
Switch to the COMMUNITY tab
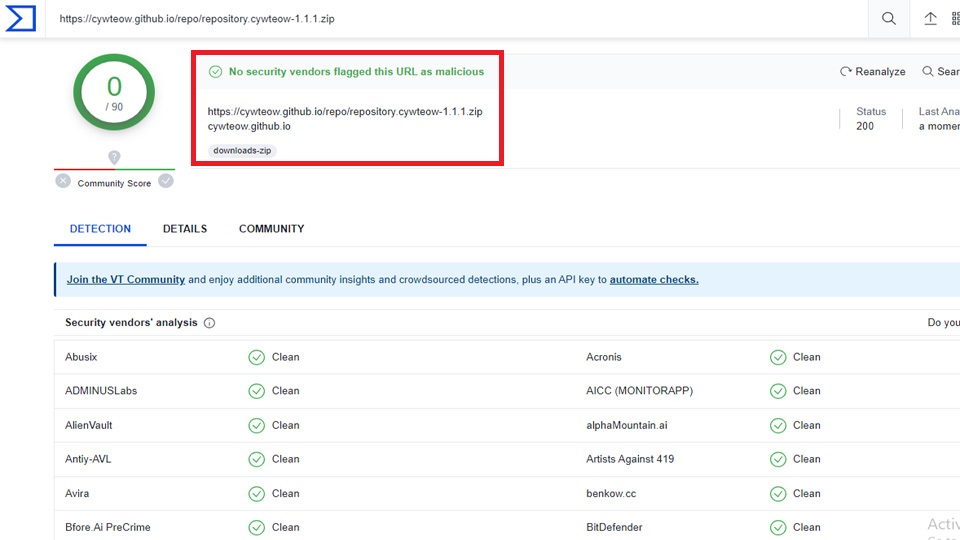271,229
